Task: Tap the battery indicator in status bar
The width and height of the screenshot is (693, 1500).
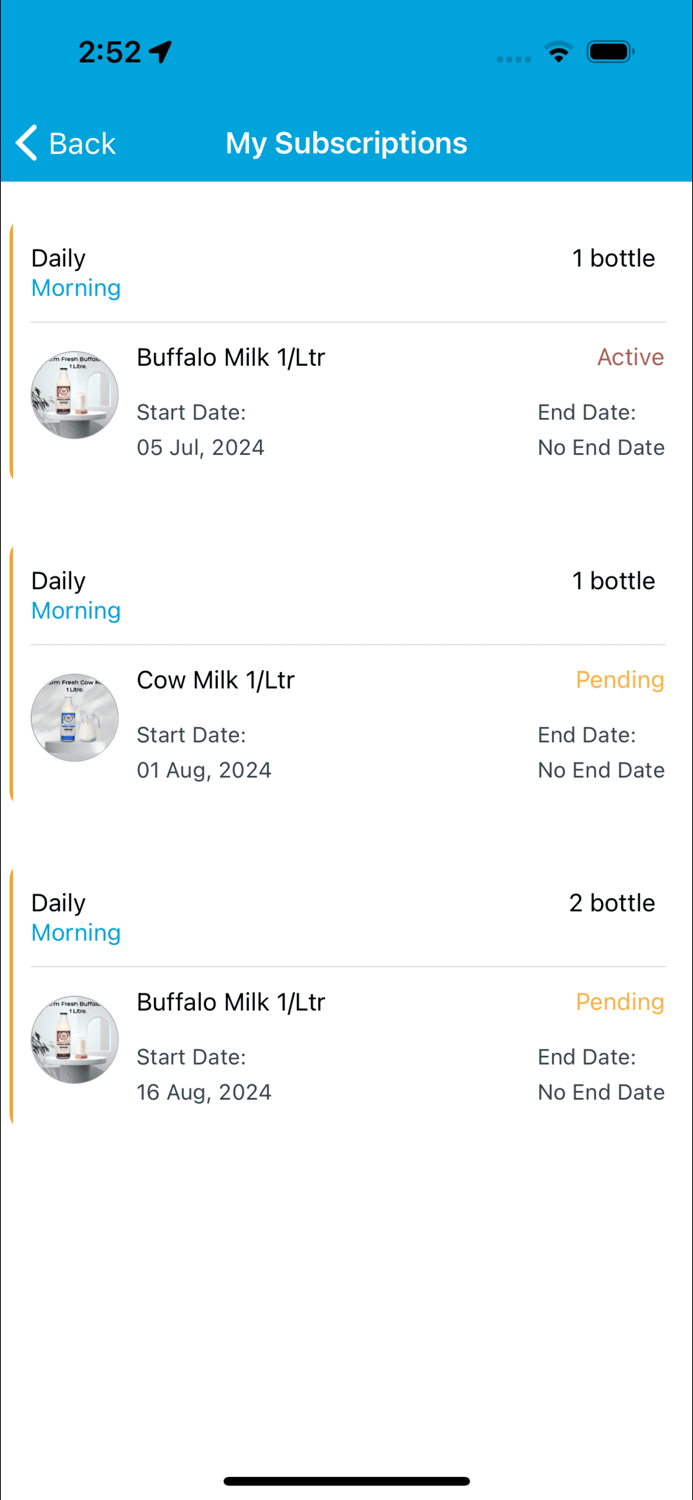Action: pyautogui.click(x=610, y=51)
